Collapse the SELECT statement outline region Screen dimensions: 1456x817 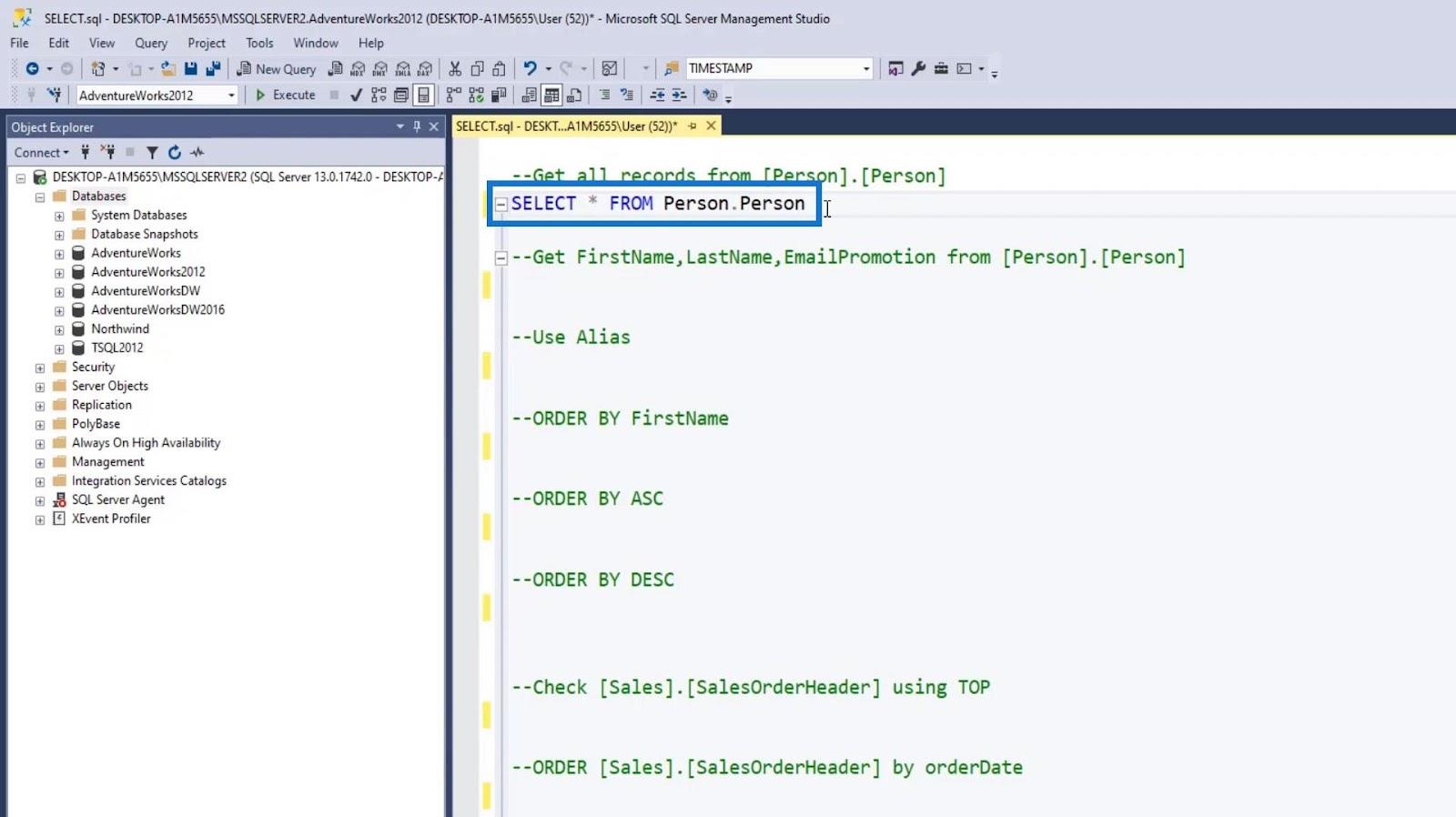pos(500,205)
